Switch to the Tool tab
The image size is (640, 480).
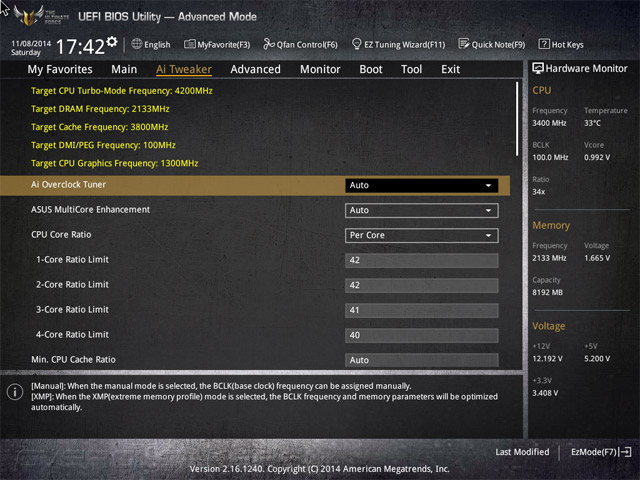(411, 69)
